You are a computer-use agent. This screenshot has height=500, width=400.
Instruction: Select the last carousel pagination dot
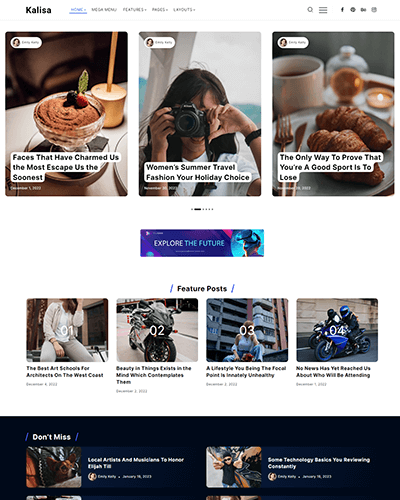(212, 209)
